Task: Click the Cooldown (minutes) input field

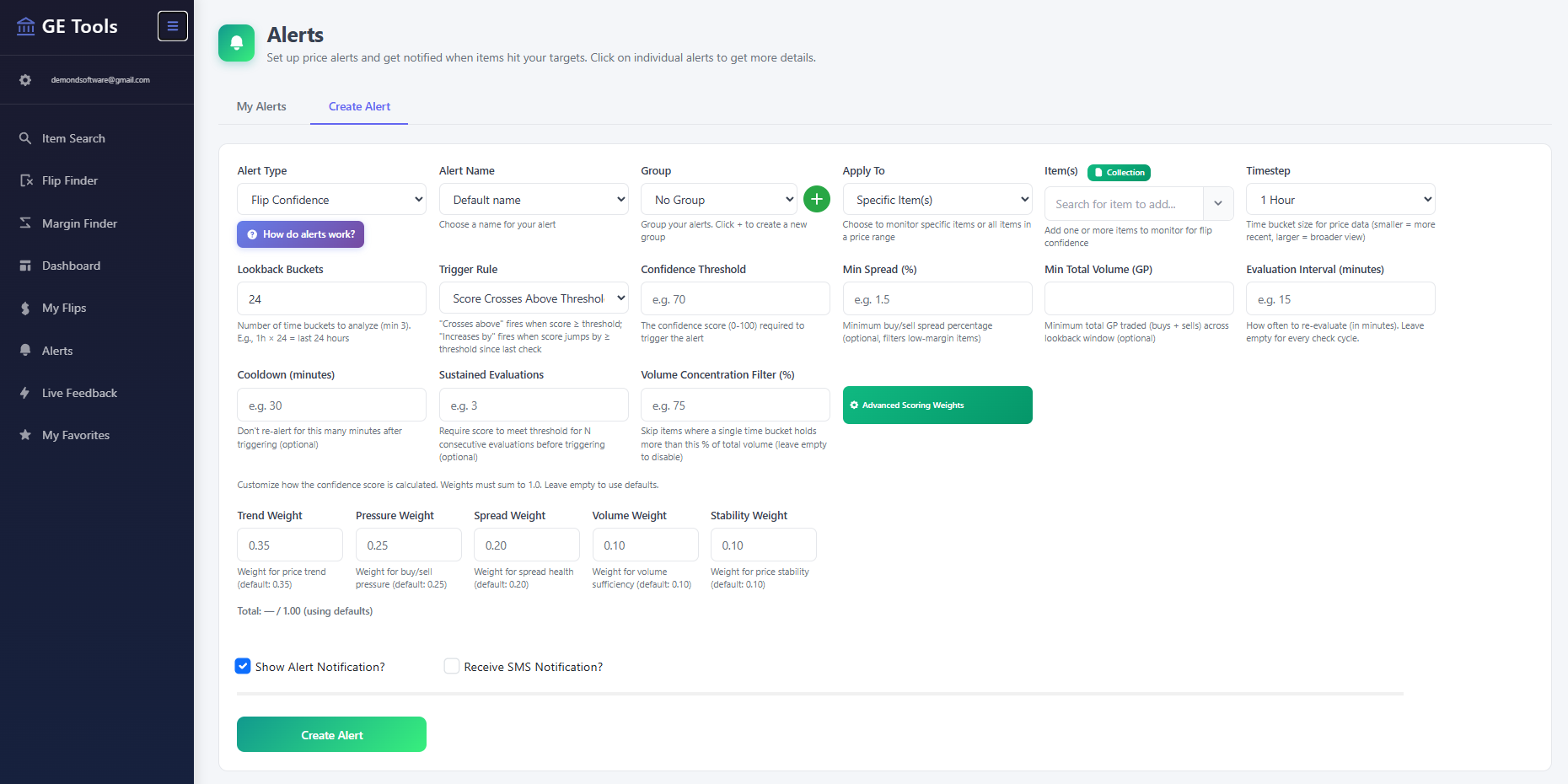Action: tap(331, 405)
